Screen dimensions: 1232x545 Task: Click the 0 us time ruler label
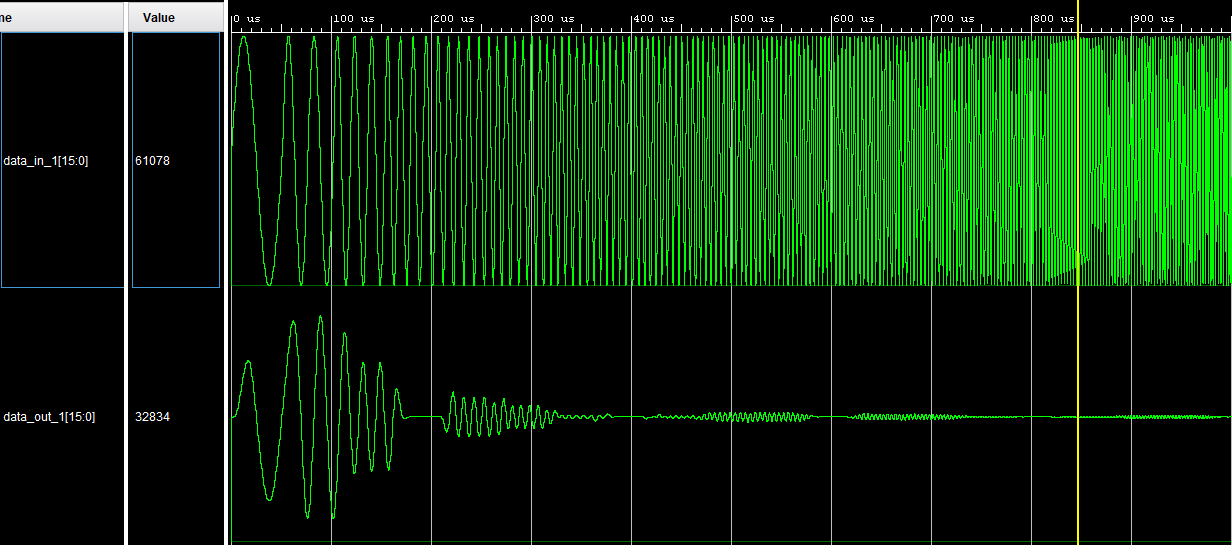[247, 18]
